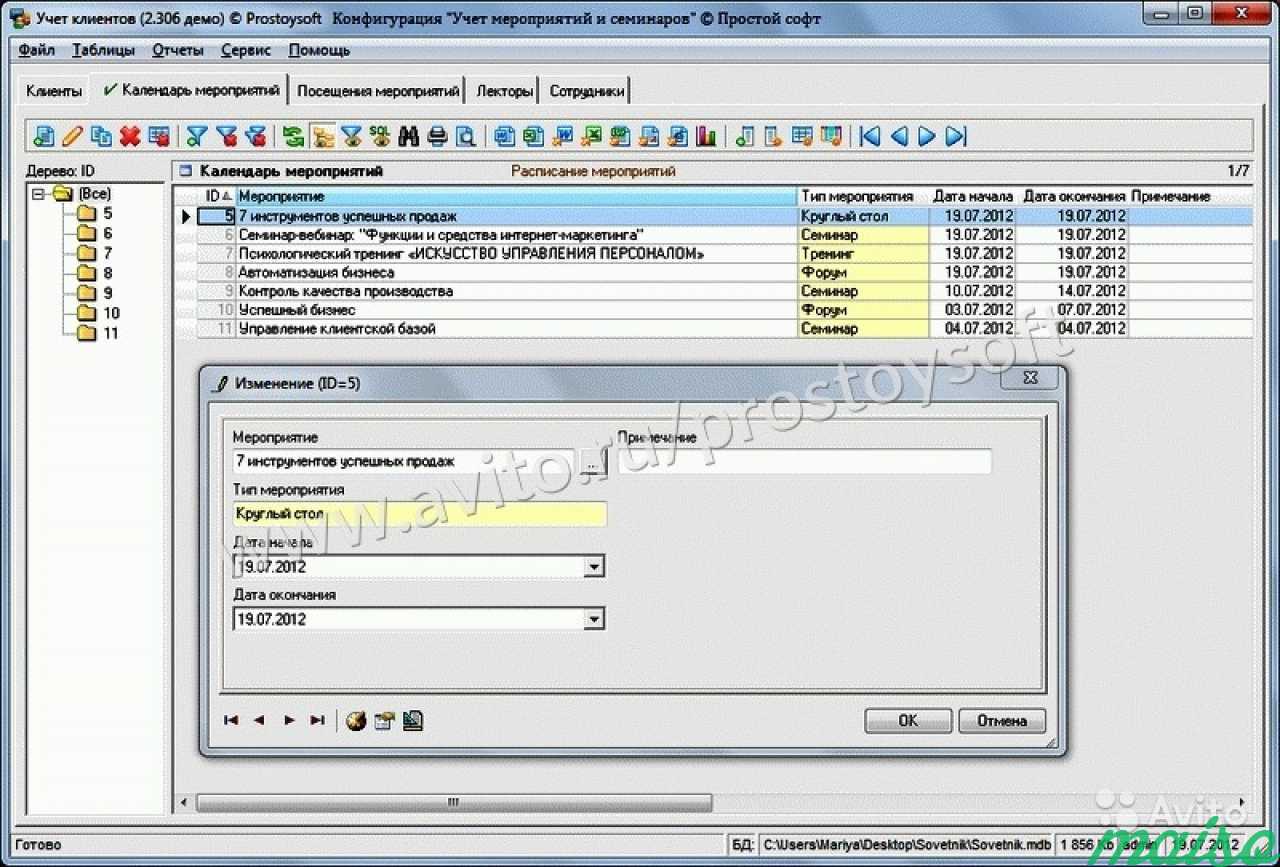Viewport: 1280px width, 867px height.
Task: Click the duplicate record toolbar icon
Action: tap(101, 136)
